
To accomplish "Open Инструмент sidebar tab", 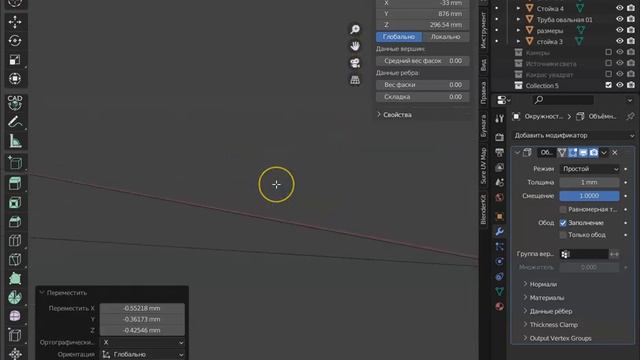I will tap(484, 30).
